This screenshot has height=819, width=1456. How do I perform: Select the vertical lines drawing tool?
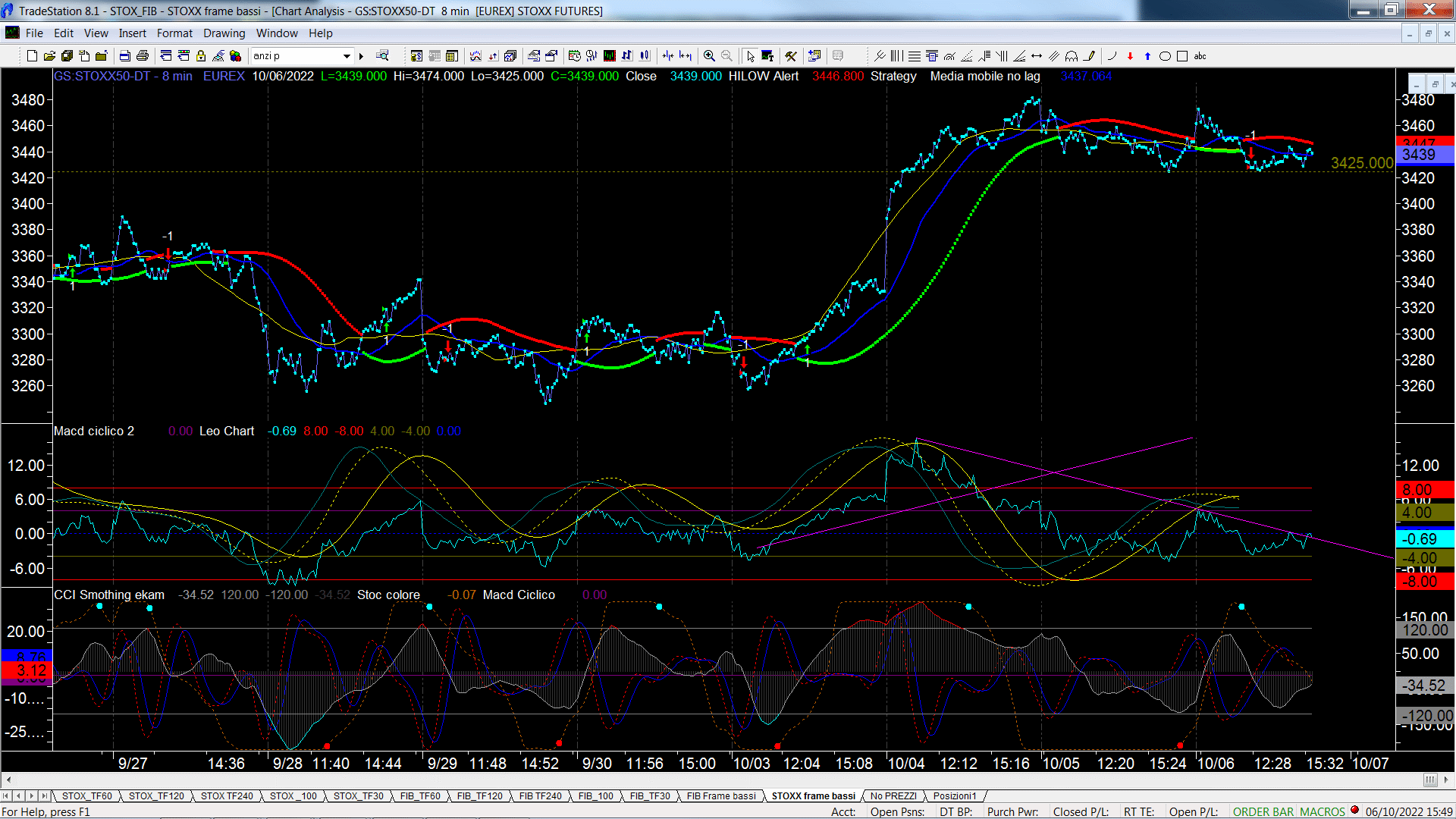tap(896, 56)
